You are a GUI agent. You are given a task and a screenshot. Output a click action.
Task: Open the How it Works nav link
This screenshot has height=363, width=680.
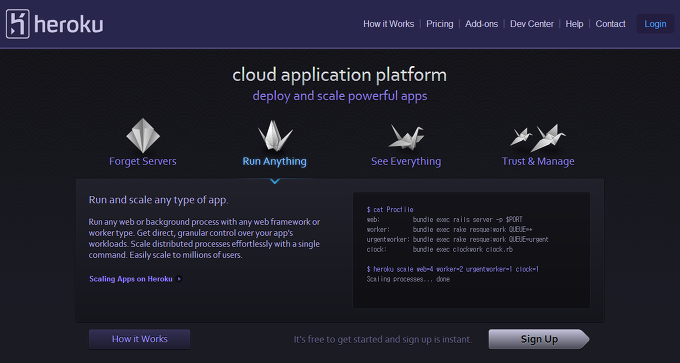click(x=389, y=24)
